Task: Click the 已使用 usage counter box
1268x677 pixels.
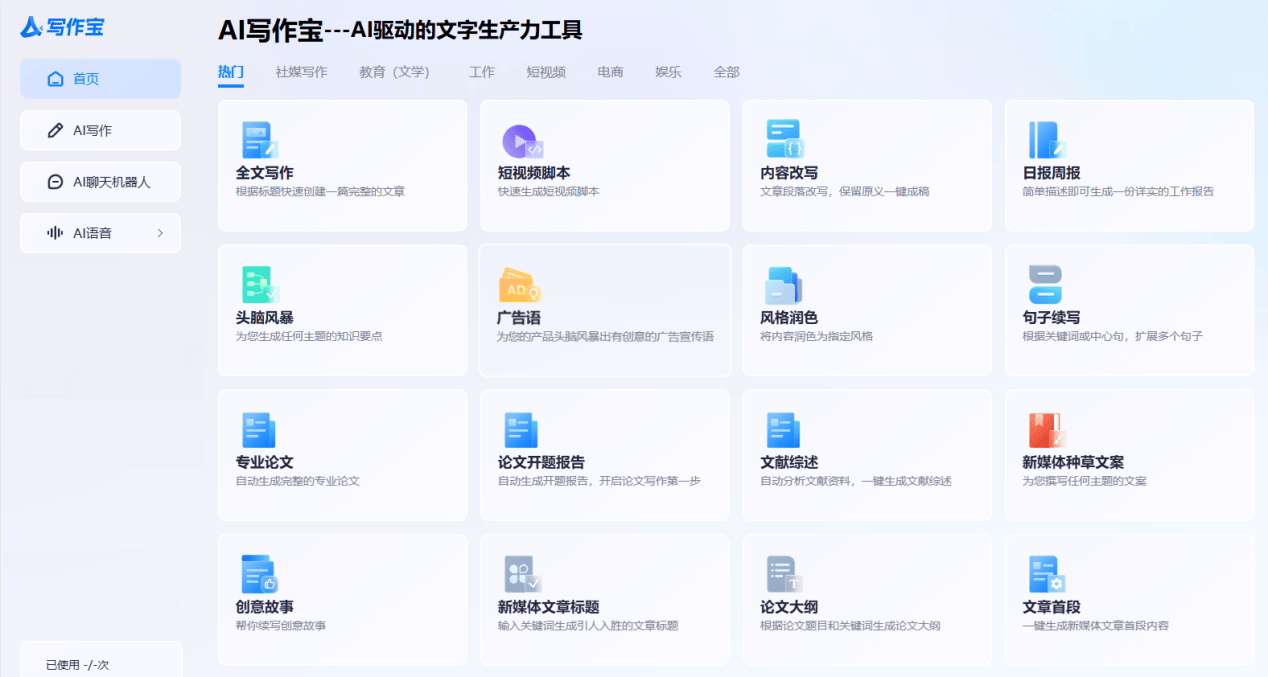Action: [101, 661]
